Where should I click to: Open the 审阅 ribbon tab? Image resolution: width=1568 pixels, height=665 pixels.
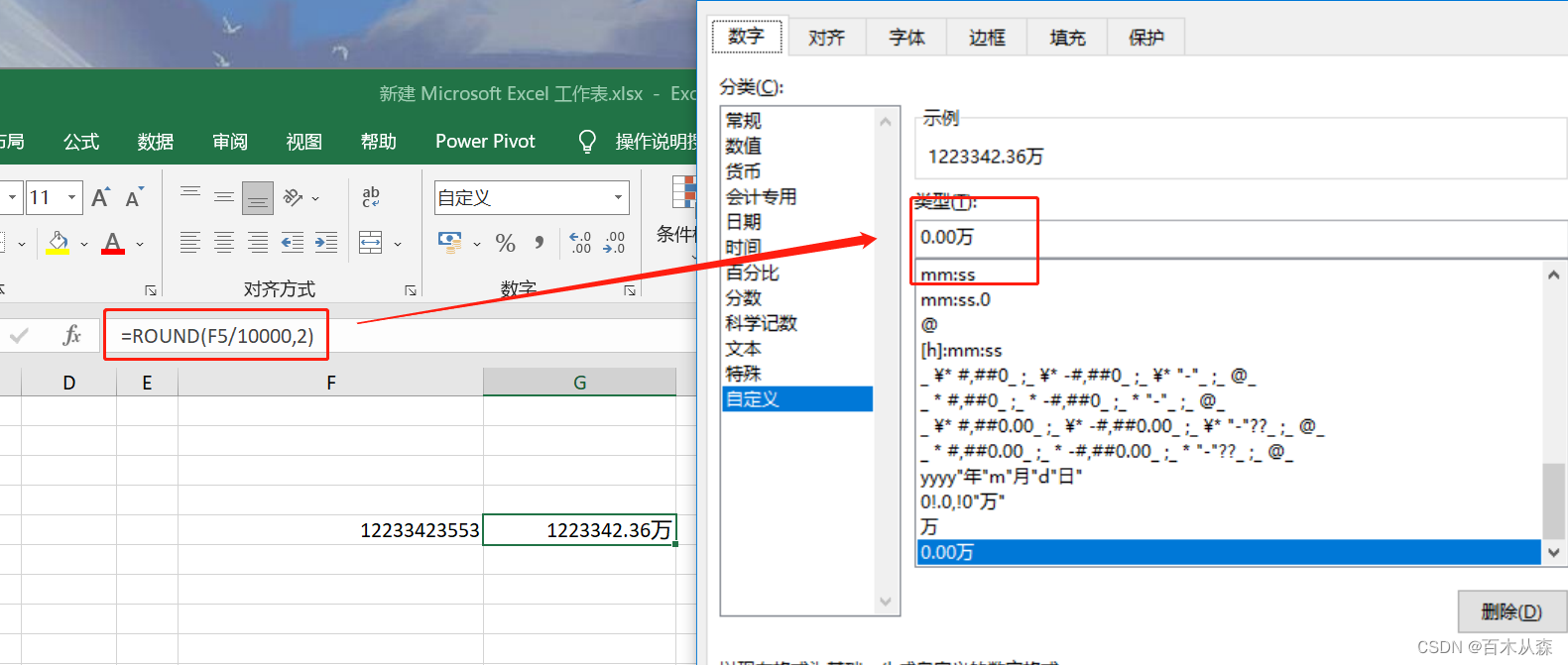pos(230,142)
